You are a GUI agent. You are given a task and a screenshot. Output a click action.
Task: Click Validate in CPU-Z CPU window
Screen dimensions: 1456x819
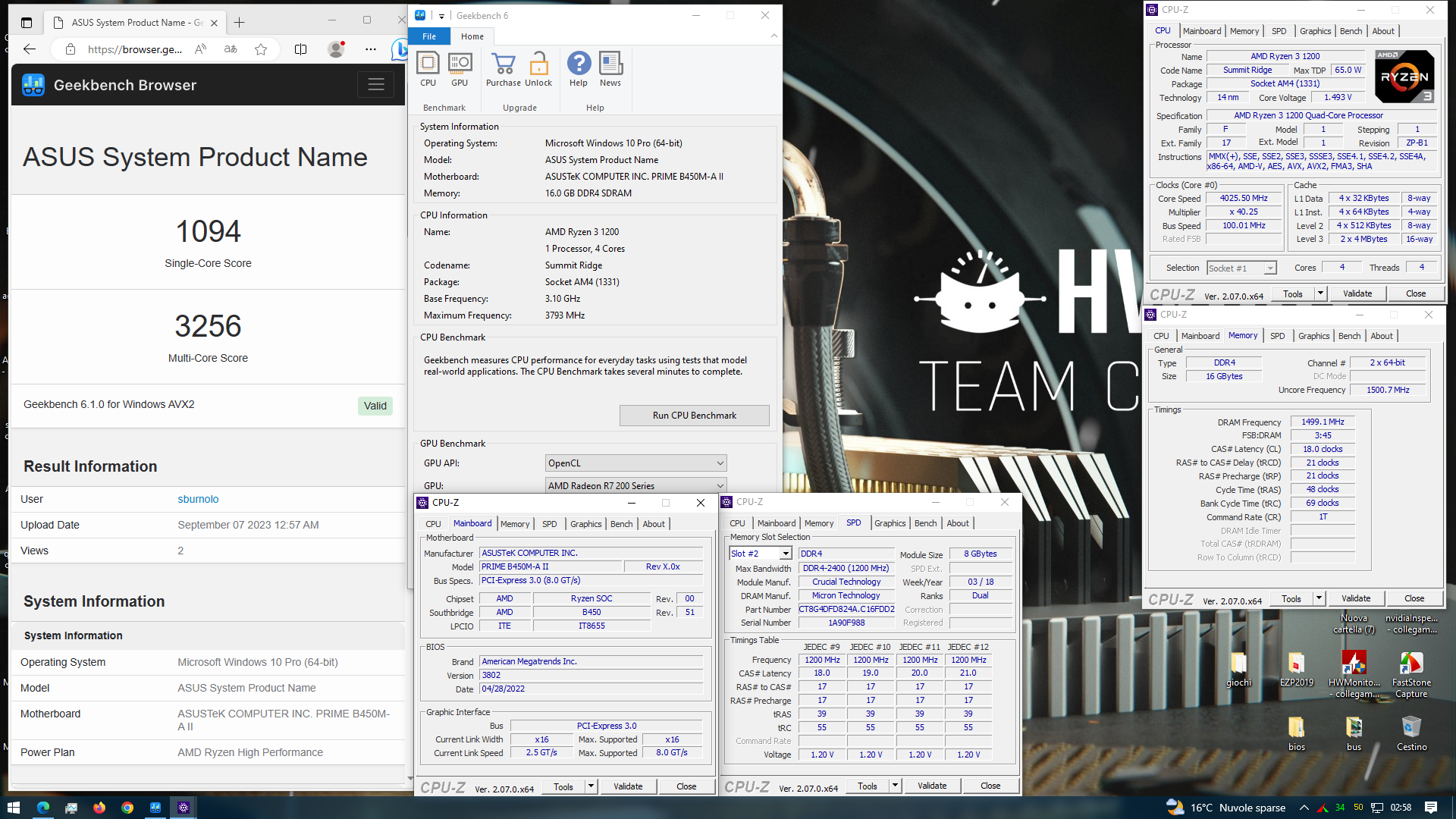[x=1357, y=293]
